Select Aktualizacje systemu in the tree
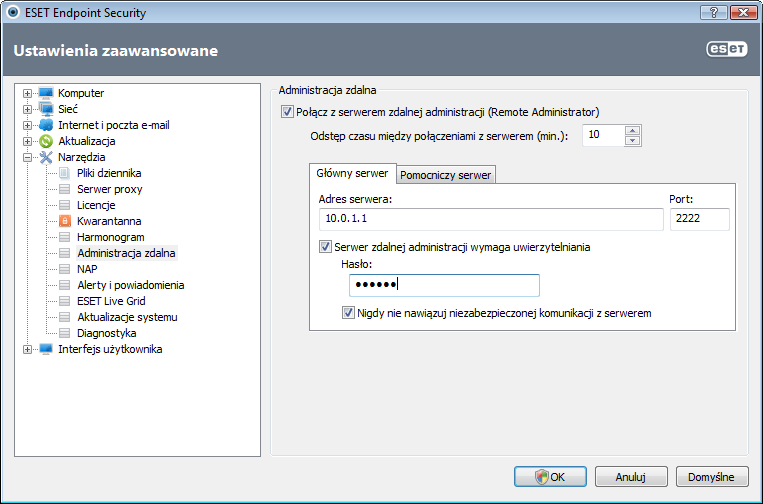 click(127, 317)
